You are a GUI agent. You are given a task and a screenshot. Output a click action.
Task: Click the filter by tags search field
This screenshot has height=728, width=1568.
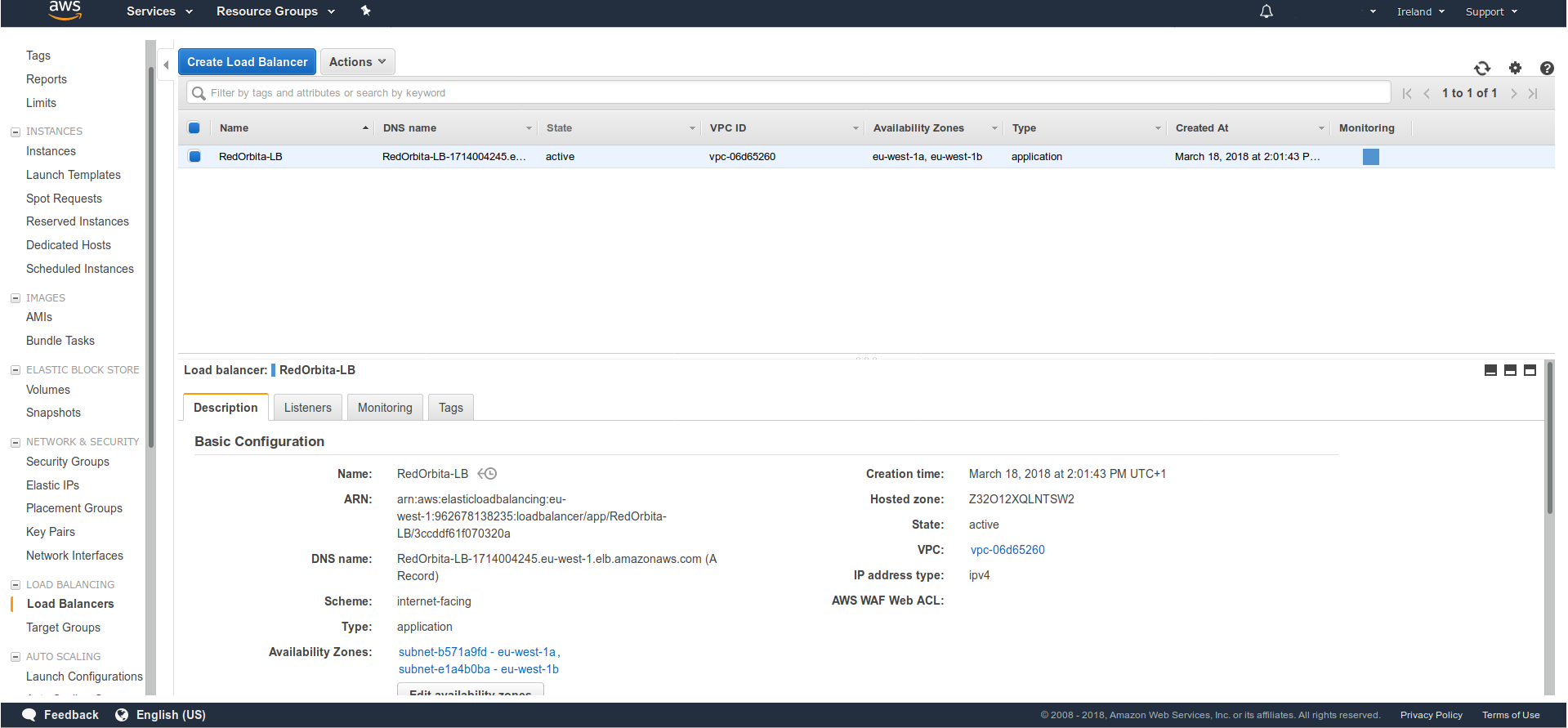click(788, 93)
